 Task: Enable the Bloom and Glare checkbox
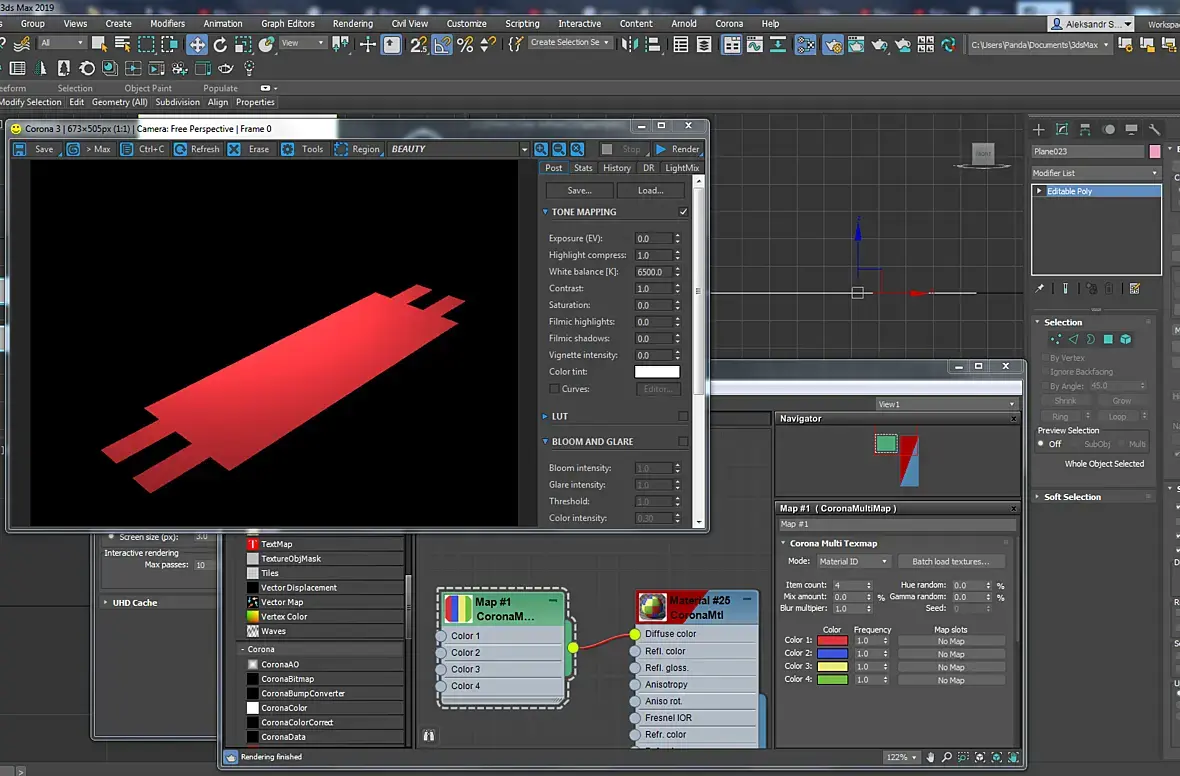click(683, 441)
